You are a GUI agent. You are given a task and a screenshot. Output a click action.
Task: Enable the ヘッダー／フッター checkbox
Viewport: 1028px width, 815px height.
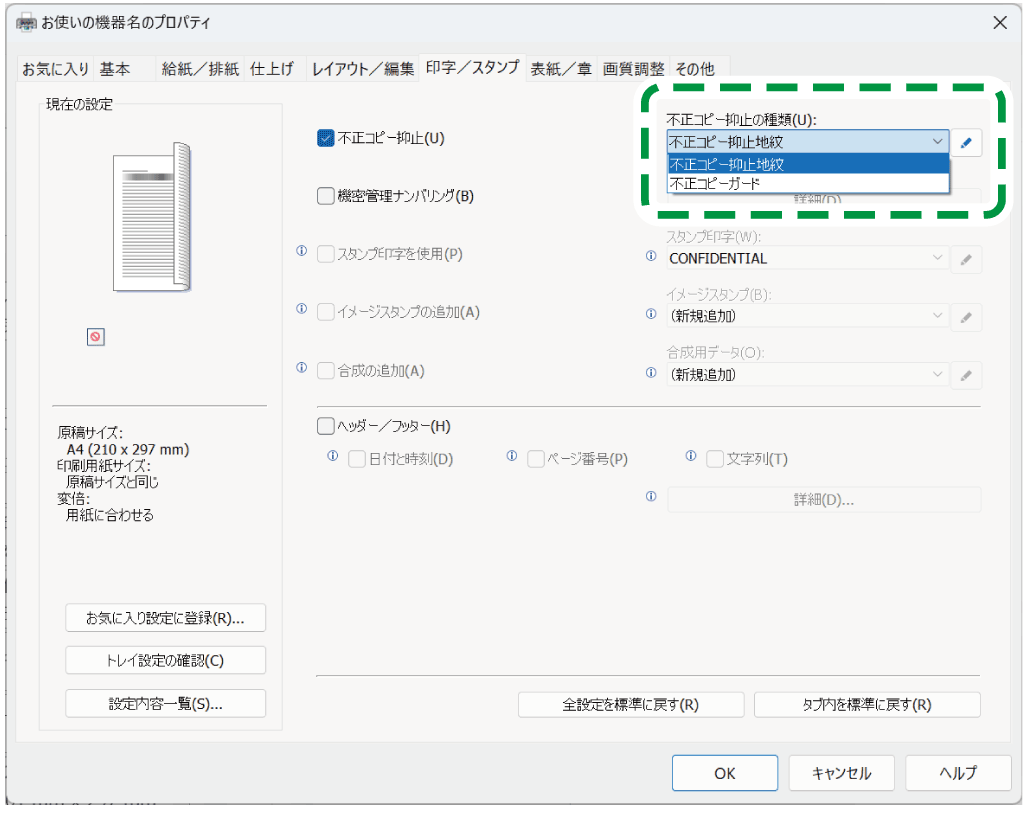pyautogui.click(x=325, y=426)
